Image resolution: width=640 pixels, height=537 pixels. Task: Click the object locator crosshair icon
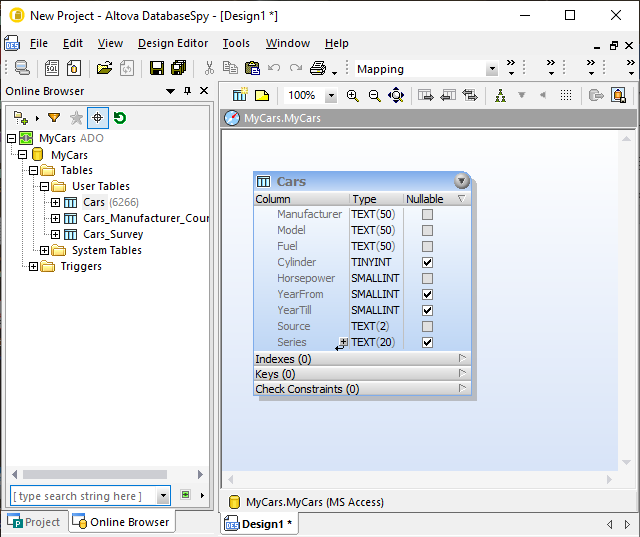tap(98, 118)
